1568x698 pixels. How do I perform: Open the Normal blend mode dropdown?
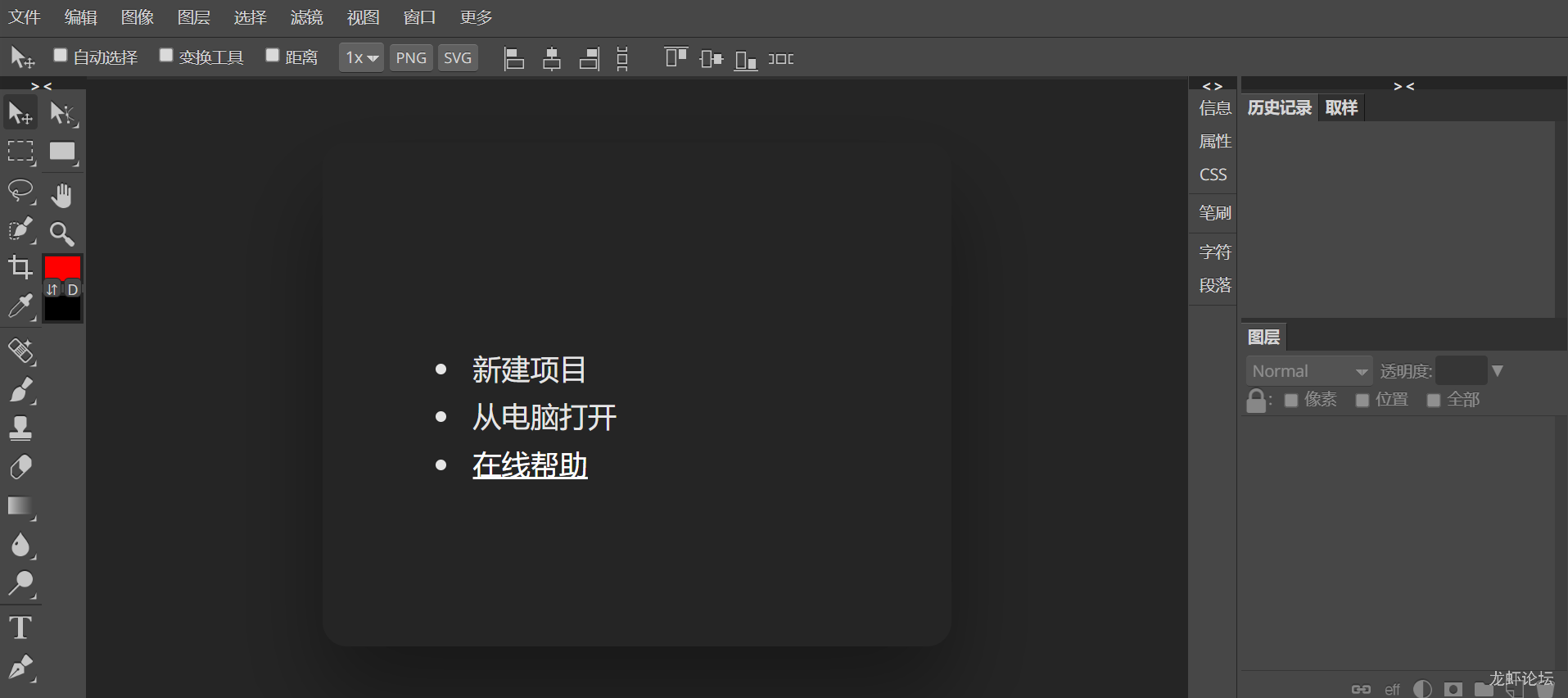[x=1309, y=371]
